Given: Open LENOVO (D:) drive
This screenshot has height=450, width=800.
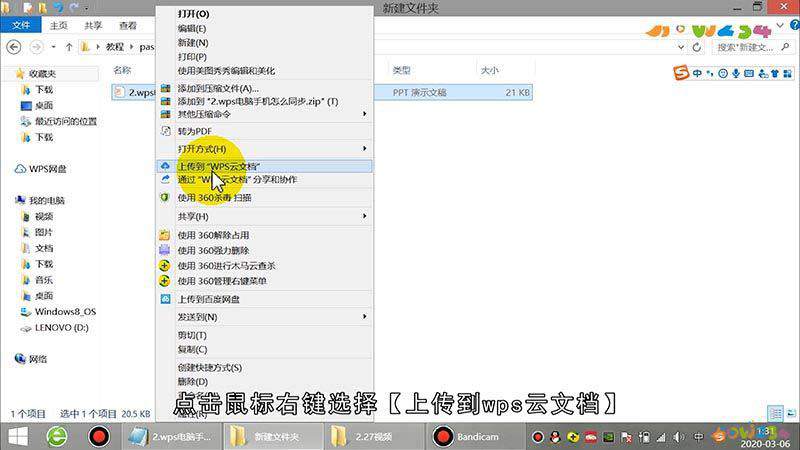Looking at the screenshot, I should click(61, 328).
